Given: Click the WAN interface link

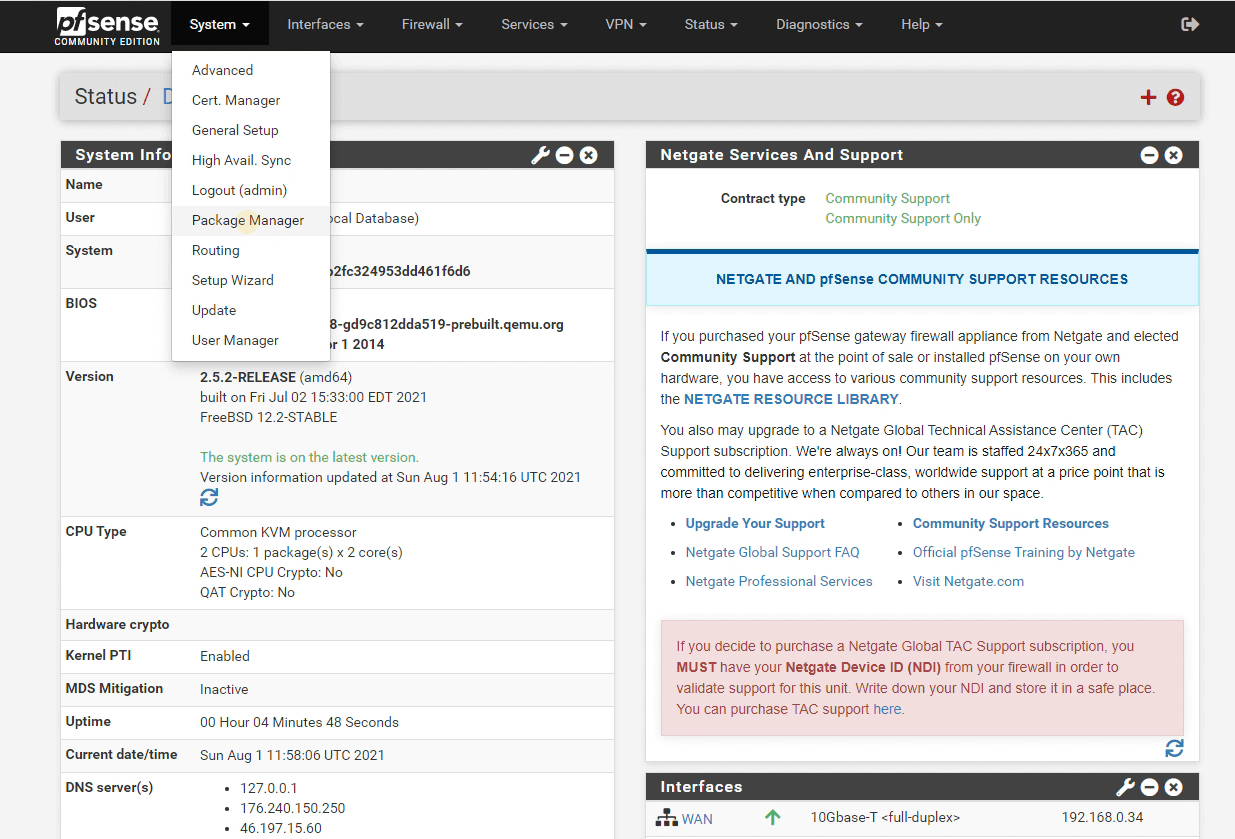Looking at the screenshot, I should click(697, 818).
